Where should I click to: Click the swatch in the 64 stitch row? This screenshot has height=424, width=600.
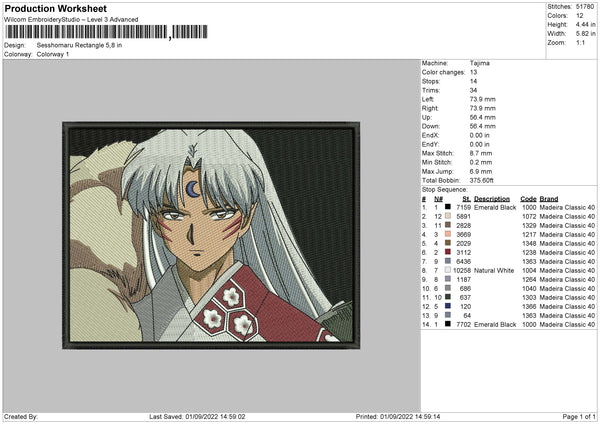click(448, 315)
